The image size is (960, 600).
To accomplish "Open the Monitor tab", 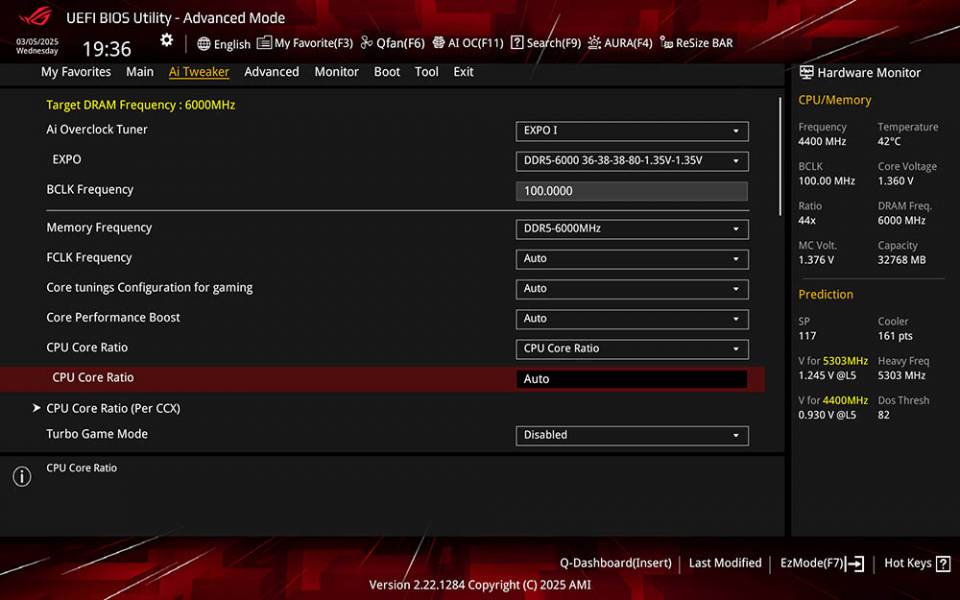I will [336, 72].
